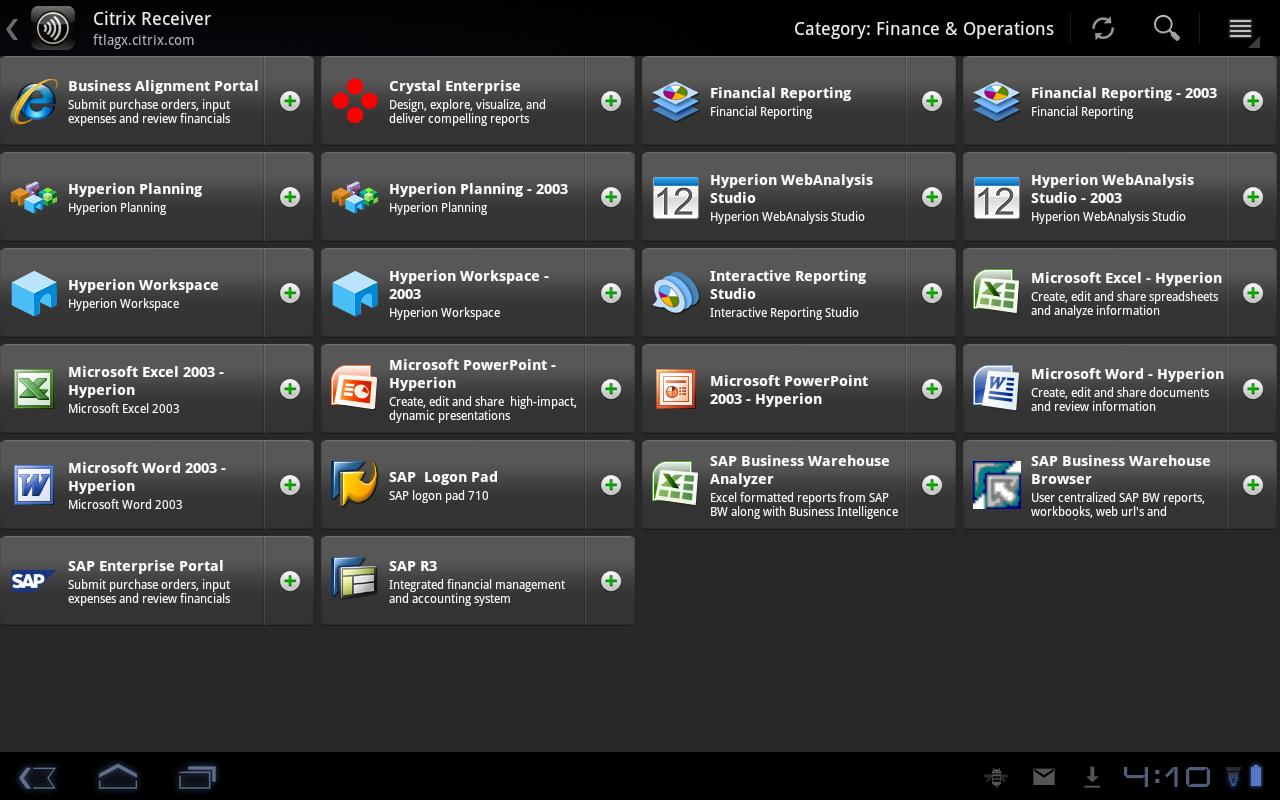
Task: Click the SAP Enterprise Portal logo icon
Action: click(x=33, y=581)
